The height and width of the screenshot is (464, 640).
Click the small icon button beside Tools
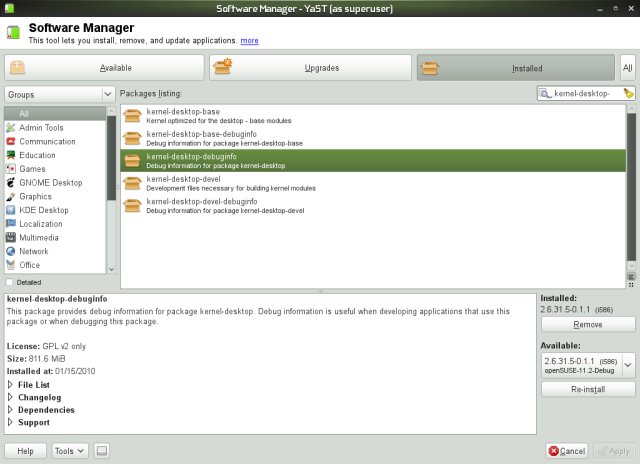(x=102, y=451)
